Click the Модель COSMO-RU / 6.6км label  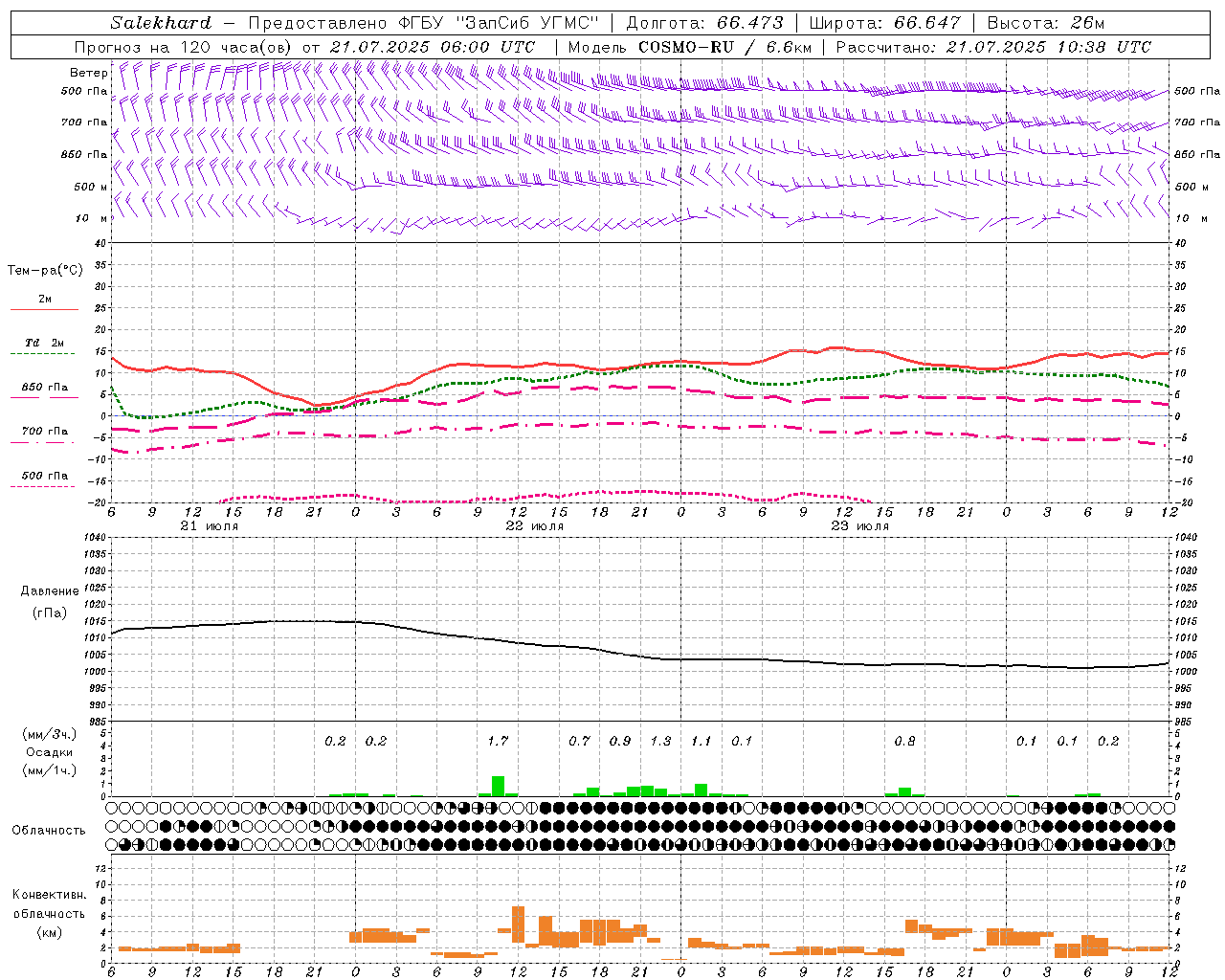coord(690,47)
